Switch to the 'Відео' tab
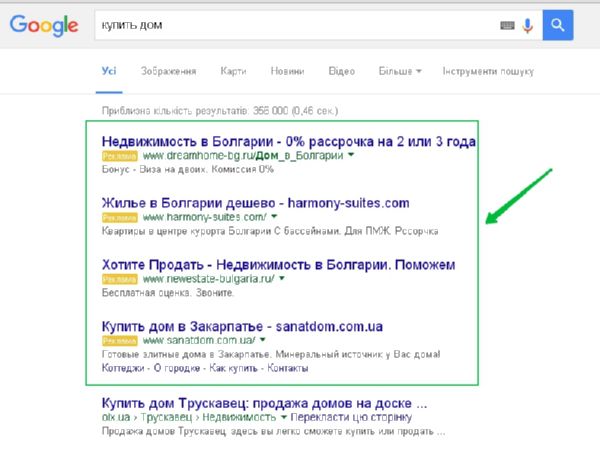Image resolution: width=600 pixels, height=452 pixels. pyautogui.click(x=342, y=71)
